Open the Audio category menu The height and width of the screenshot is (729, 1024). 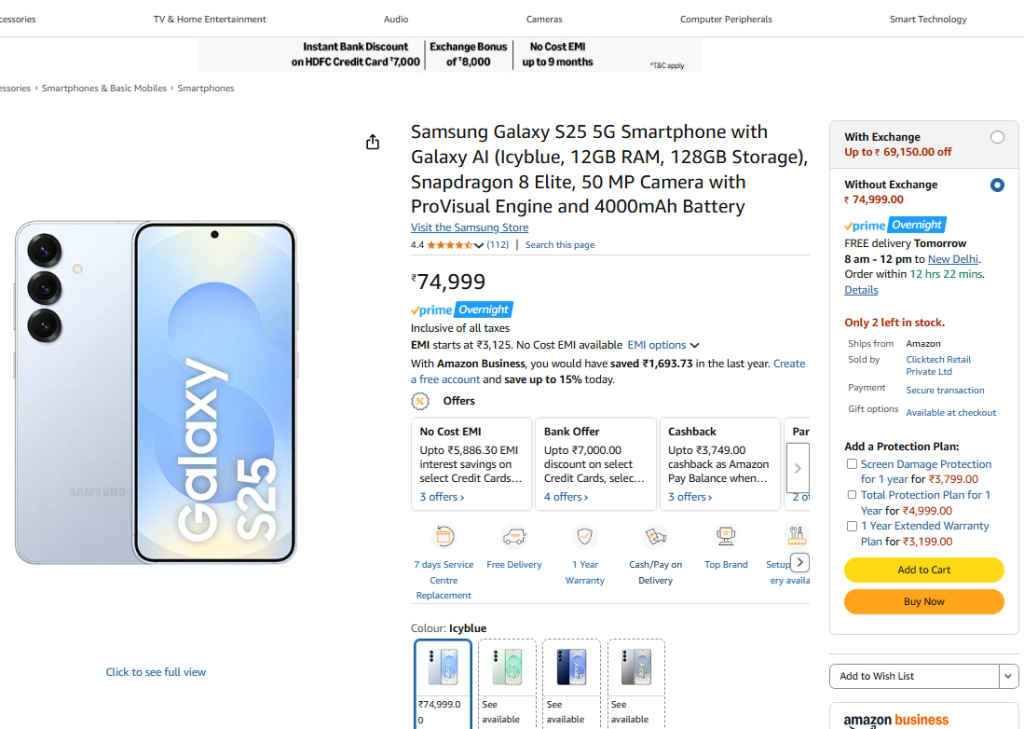pos(396,18)
